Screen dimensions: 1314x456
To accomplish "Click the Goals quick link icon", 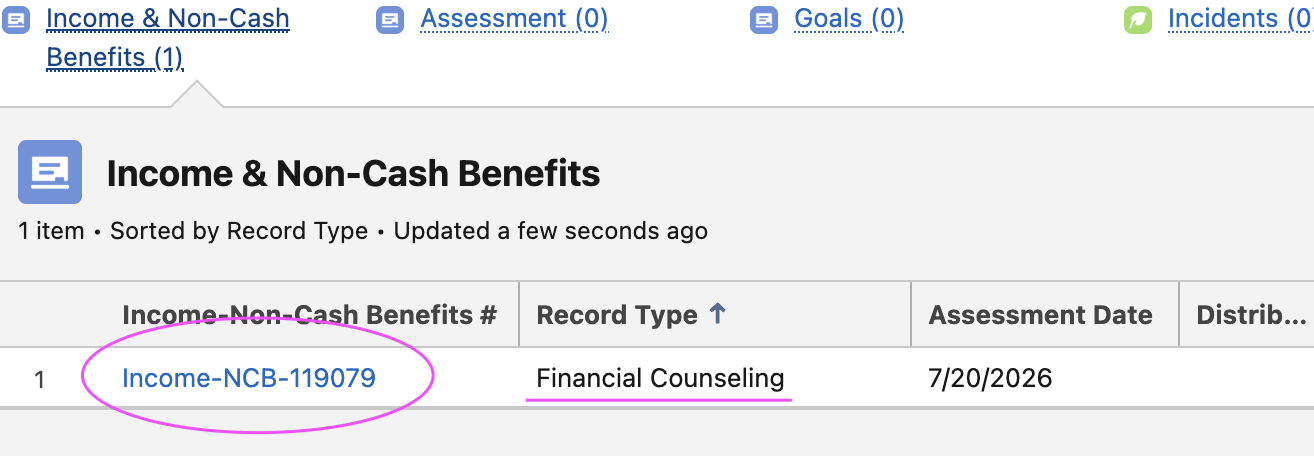I will click(x=764, y=19).
